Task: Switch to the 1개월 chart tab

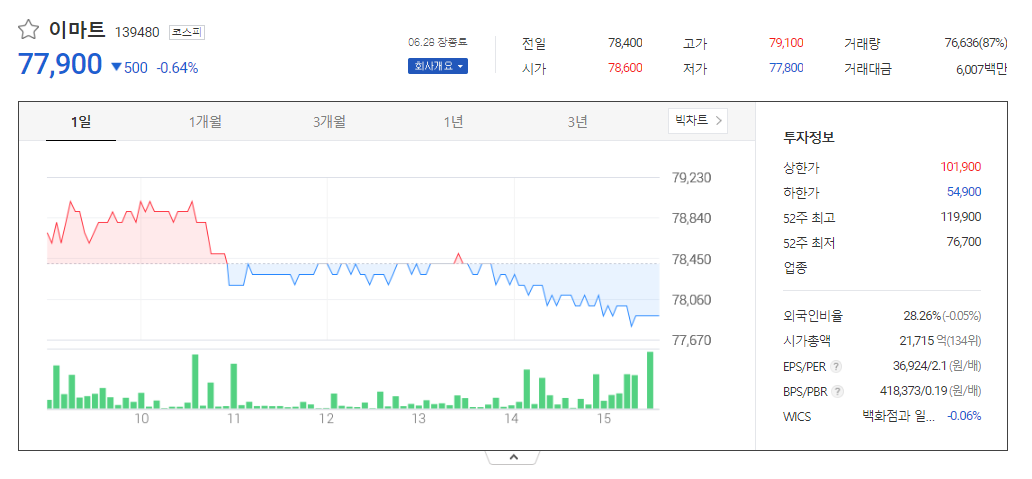Action: pyautogui.click(x=205, y=122)
